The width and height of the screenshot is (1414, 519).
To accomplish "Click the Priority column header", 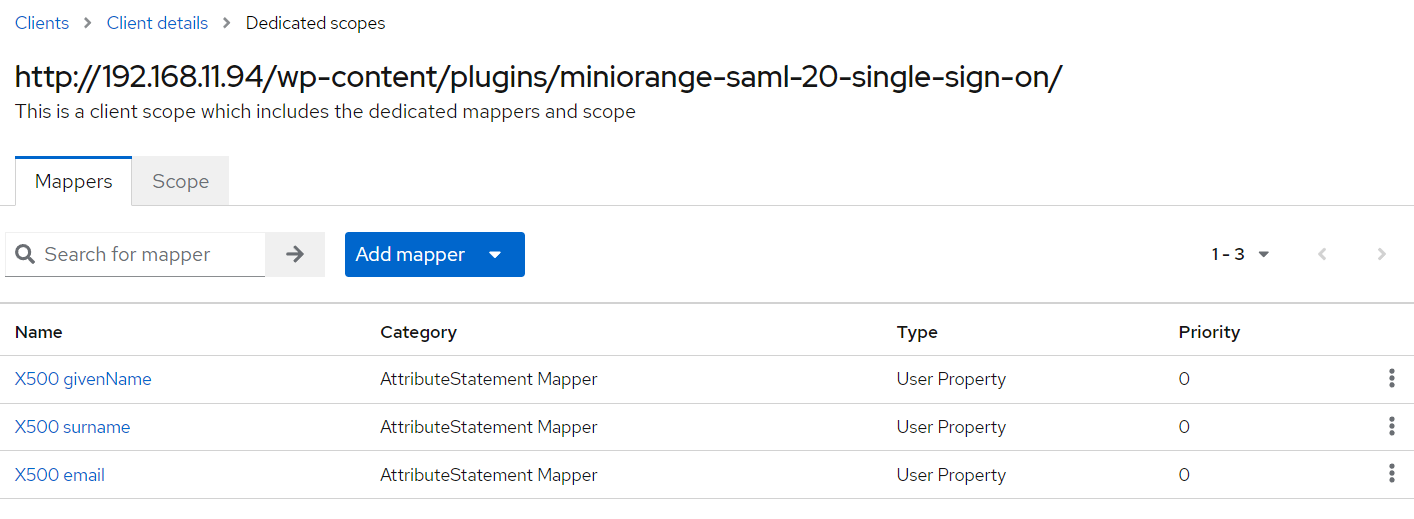I will pos(1209,332).
